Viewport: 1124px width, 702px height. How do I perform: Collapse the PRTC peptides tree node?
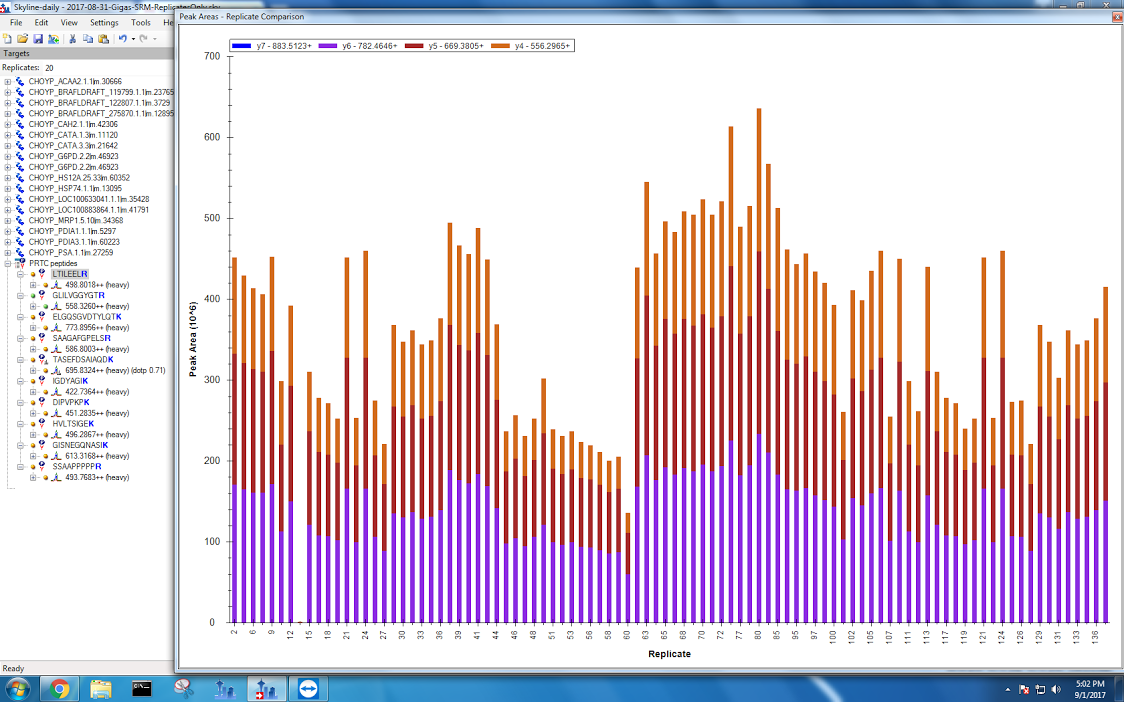8,264
